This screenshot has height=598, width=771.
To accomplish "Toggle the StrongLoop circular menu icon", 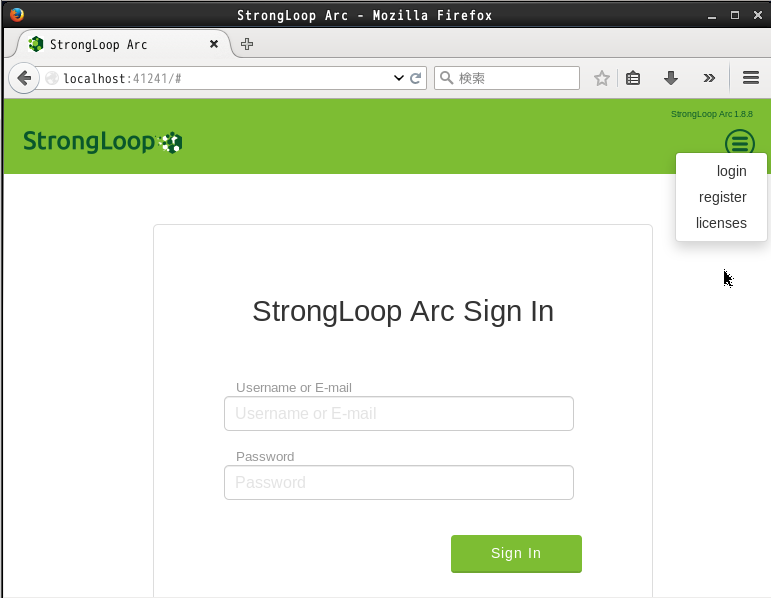I will [x=740, y=143].
